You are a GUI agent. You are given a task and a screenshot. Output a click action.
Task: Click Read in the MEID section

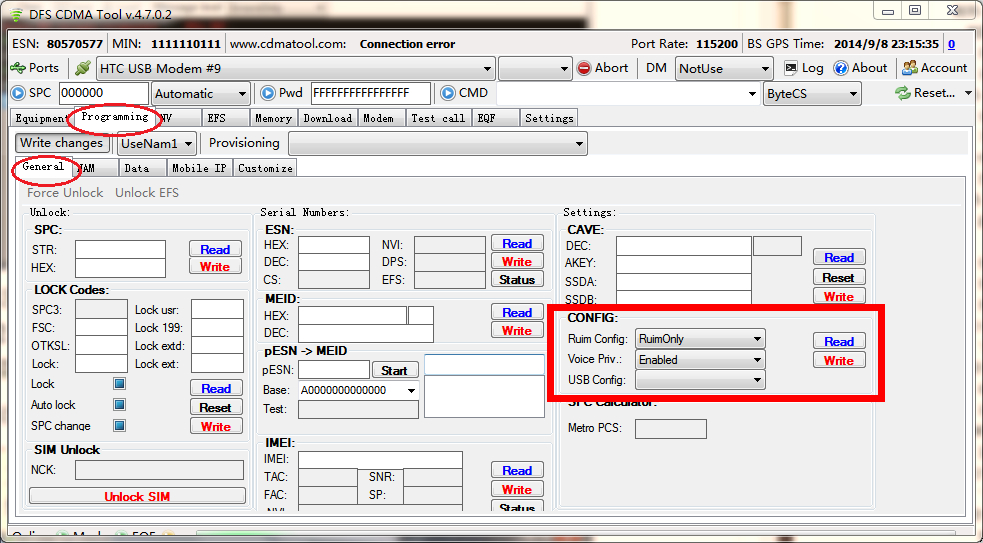pos(517,312)
